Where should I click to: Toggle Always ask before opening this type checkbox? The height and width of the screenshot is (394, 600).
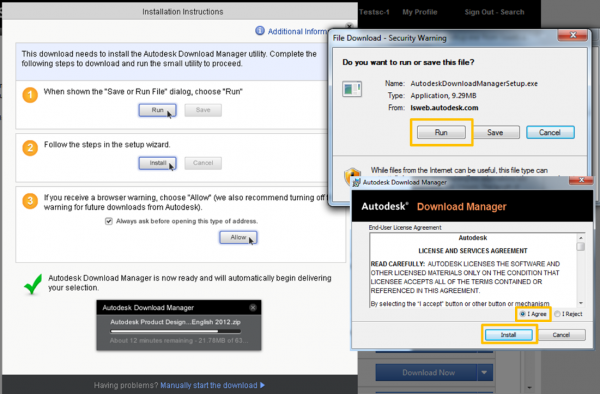[x=109, y=221]
